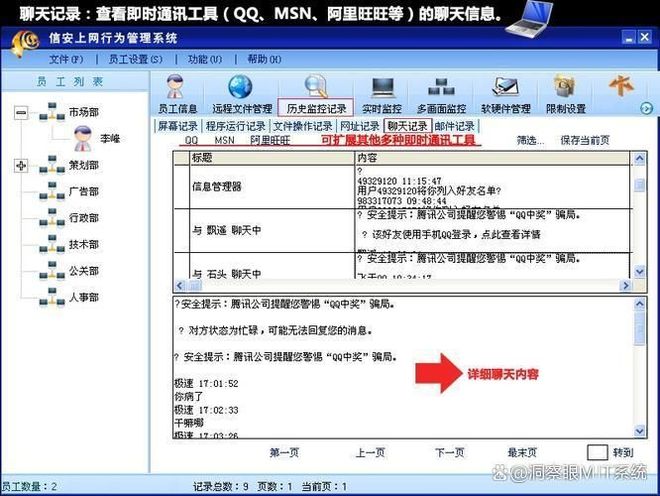The image size is (660, 496).
Task: Click the orange arrow toolbar icon
Action: 621,86
